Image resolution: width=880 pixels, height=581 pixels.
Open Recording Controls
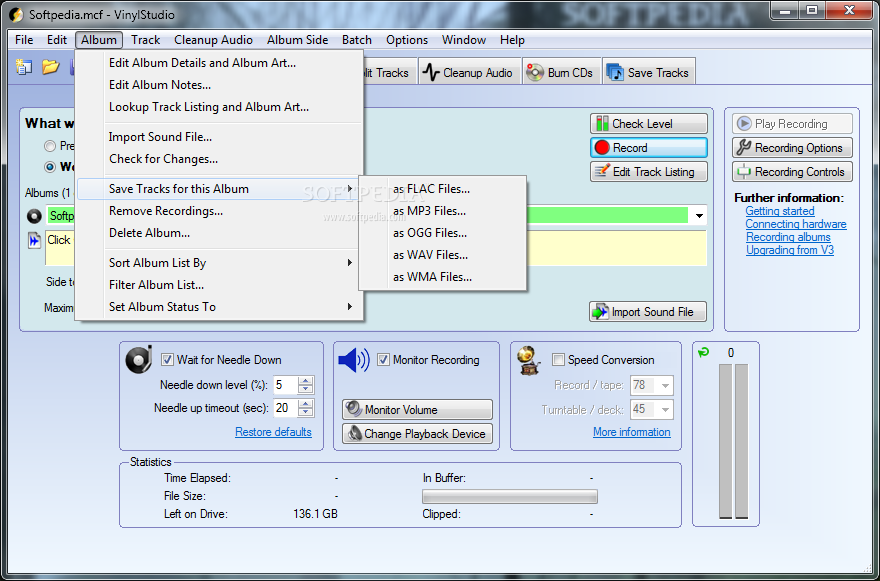click(792, 172)
